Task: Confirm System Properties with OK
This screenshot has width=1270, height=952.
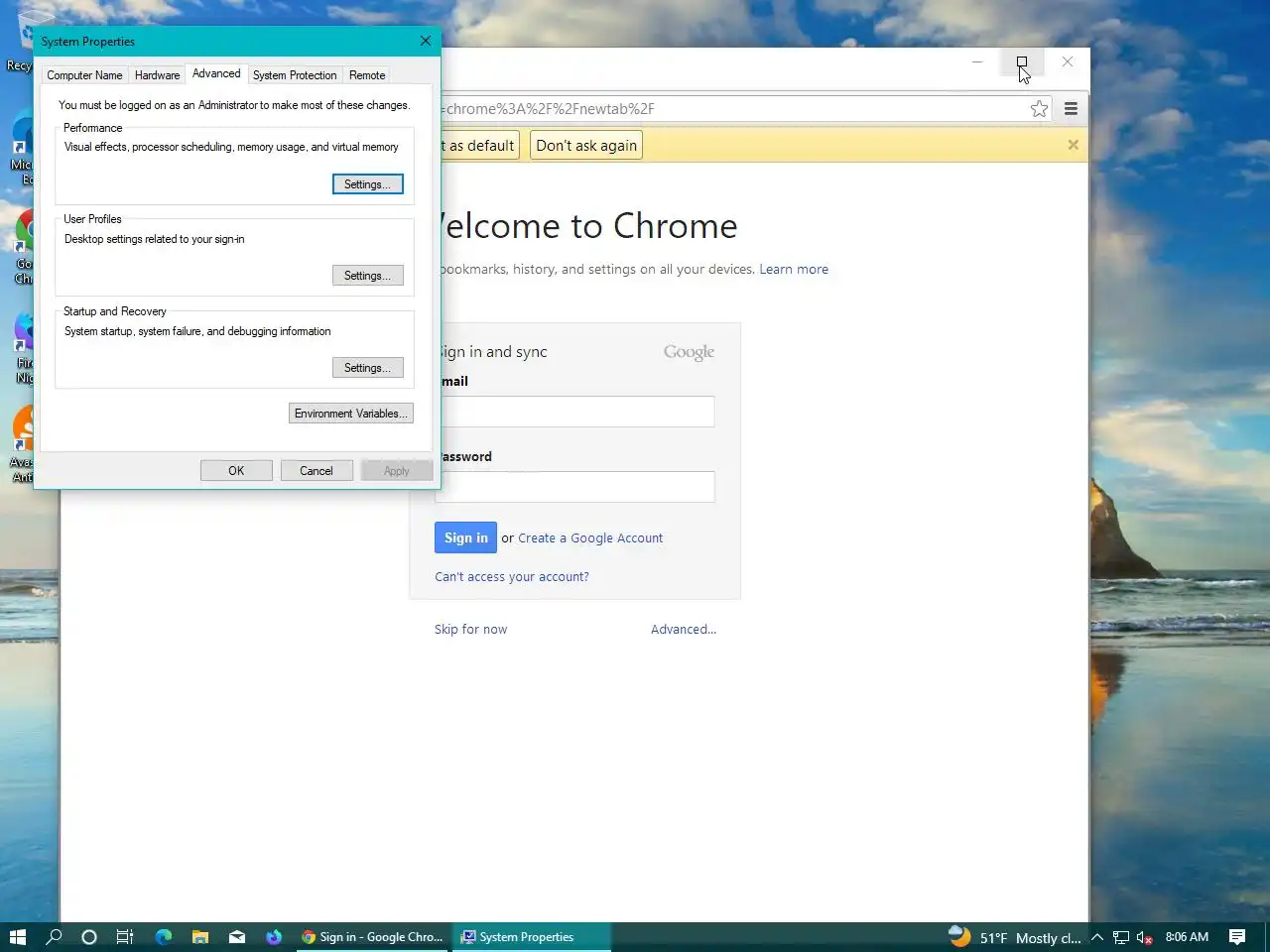Action: [x=236, y=471]
